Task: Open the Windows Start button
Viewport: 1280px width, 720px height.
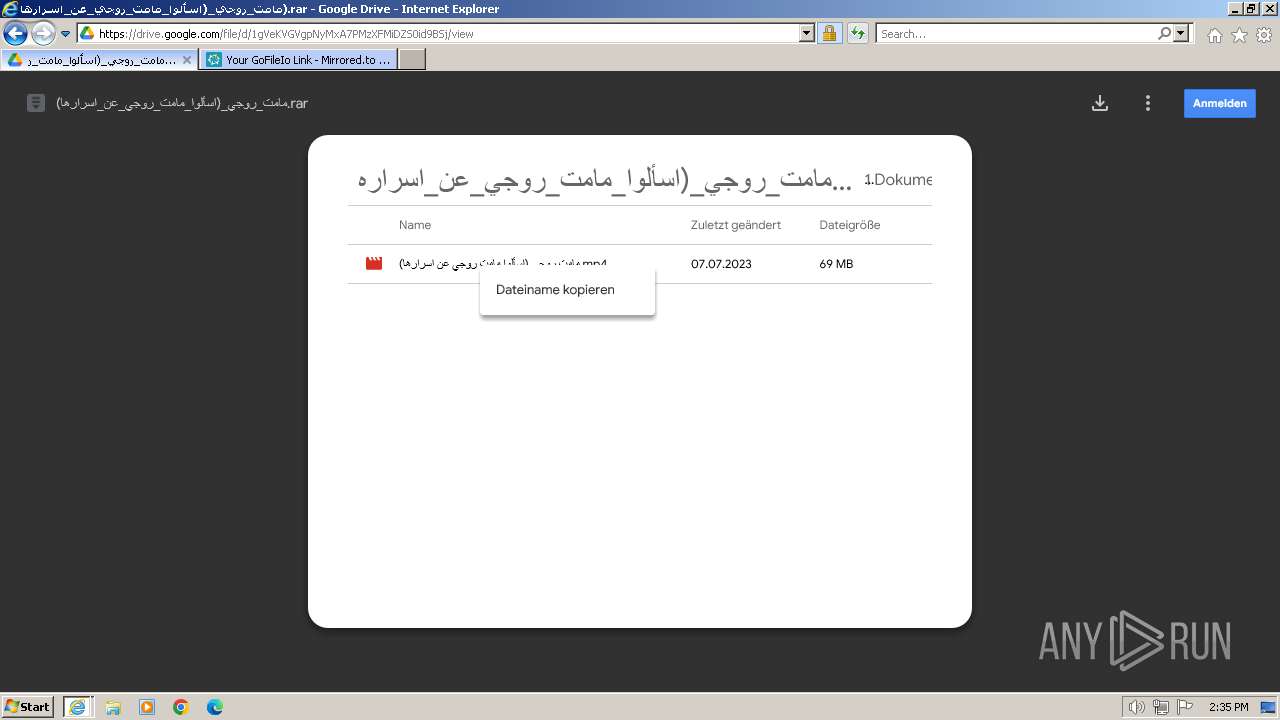Action: [28, 706]
